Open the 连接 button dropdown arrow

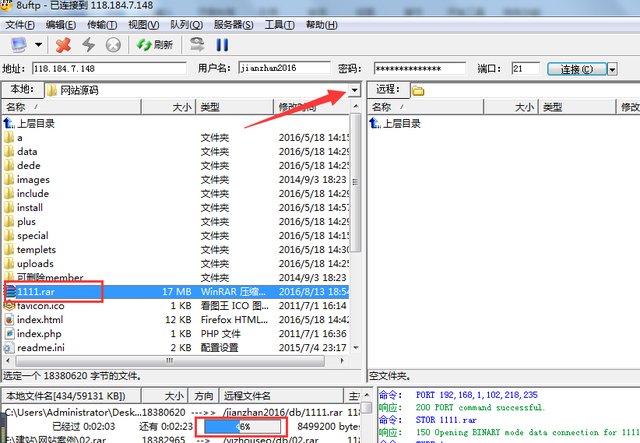point(612,69)
